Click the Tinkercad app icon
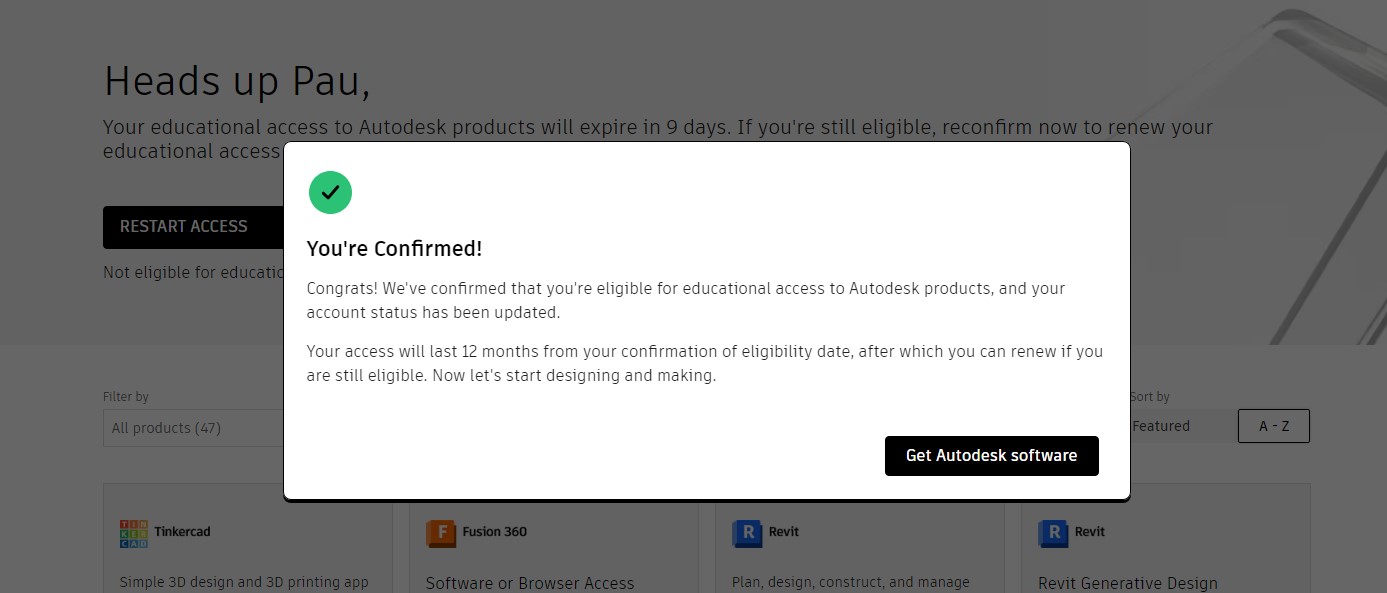This screenshot has width=1387, height=593. click(132, 532)
